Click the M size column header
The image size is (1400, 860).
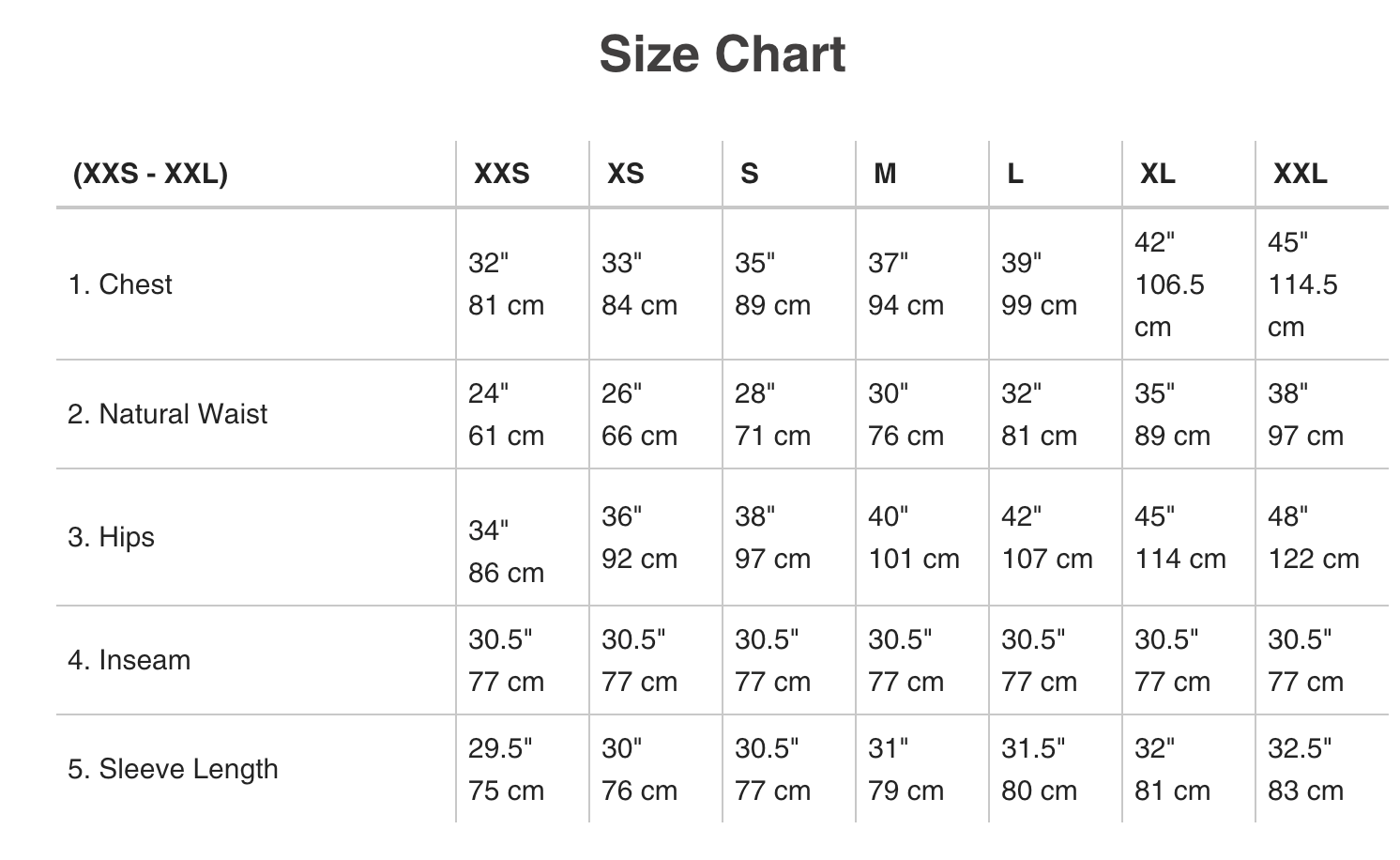click(885, 174)
